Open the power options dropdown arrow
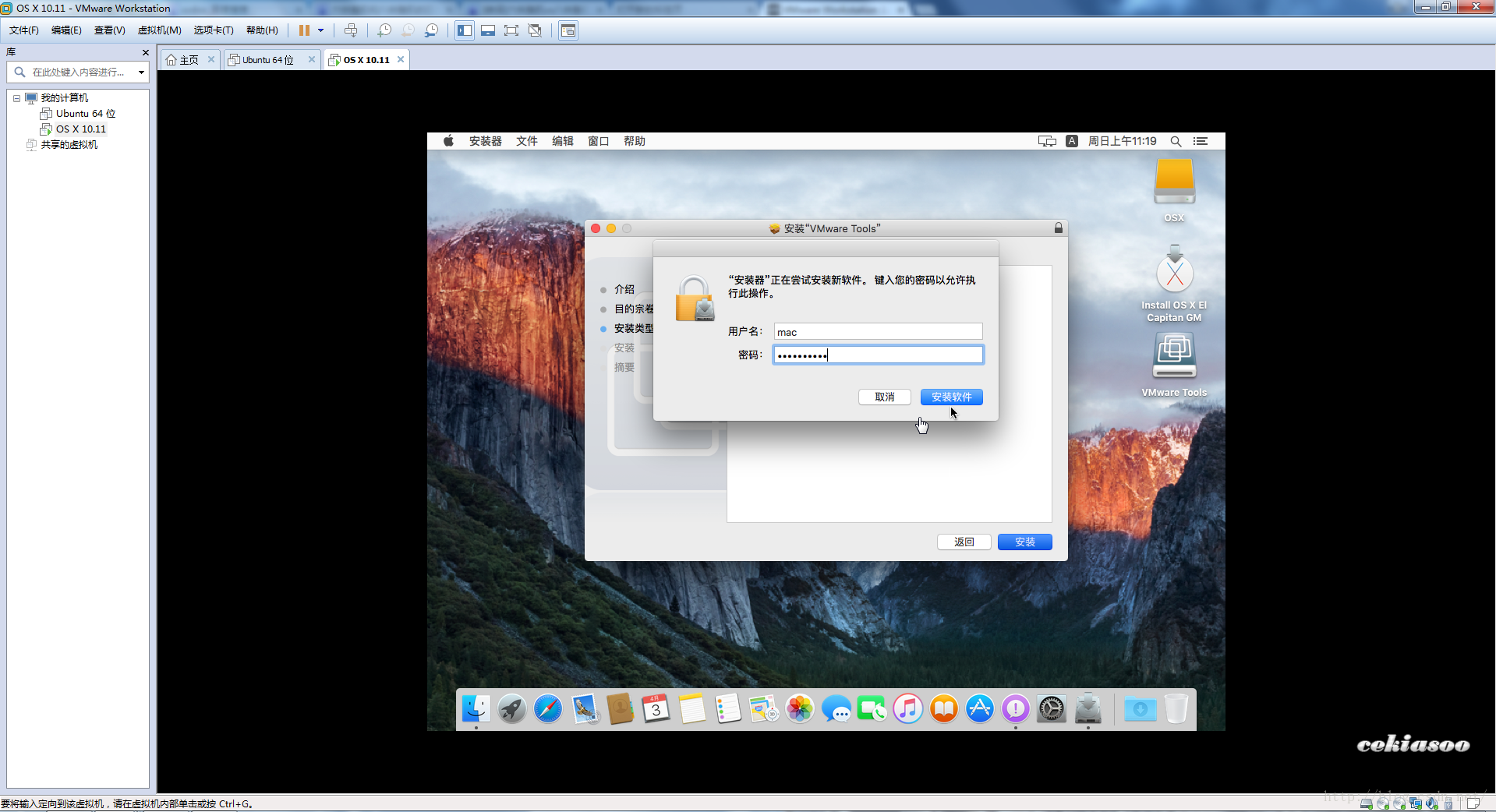The height and width of the screenshot is (812, 1496). (320, 30)
